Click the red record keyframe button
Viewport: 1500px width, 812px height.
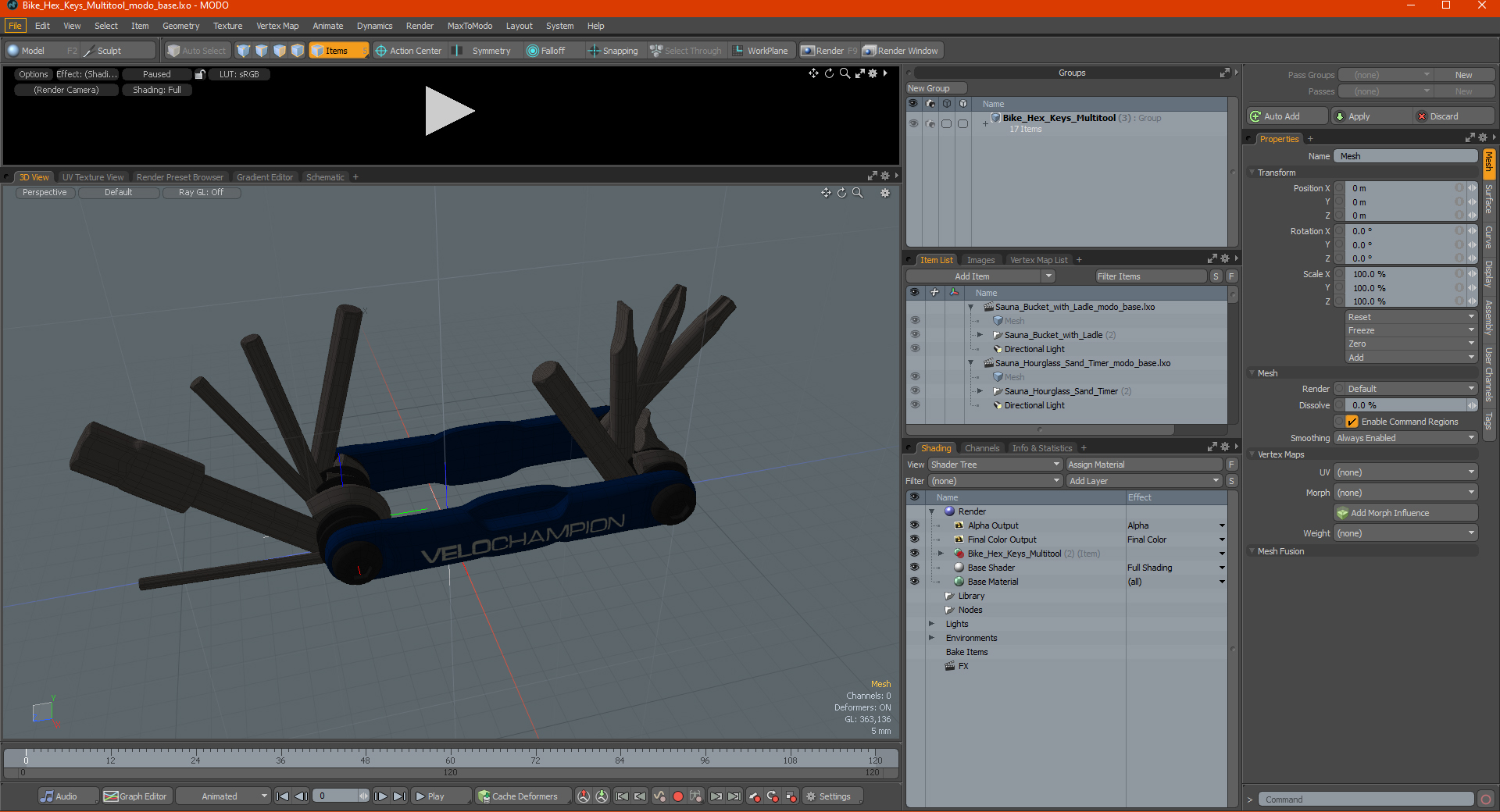pos(677,796)
